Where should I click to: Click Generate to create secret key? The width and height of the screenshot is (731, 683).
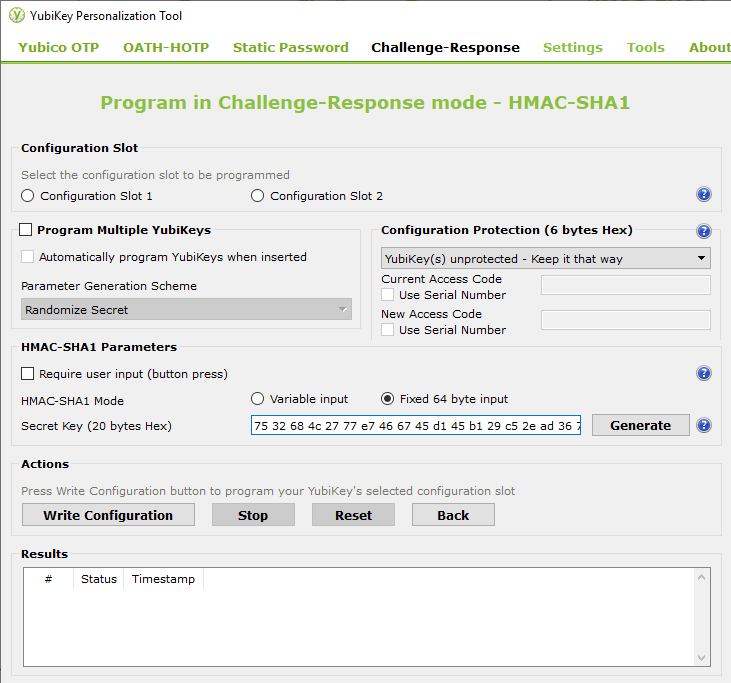click(640, 425)
